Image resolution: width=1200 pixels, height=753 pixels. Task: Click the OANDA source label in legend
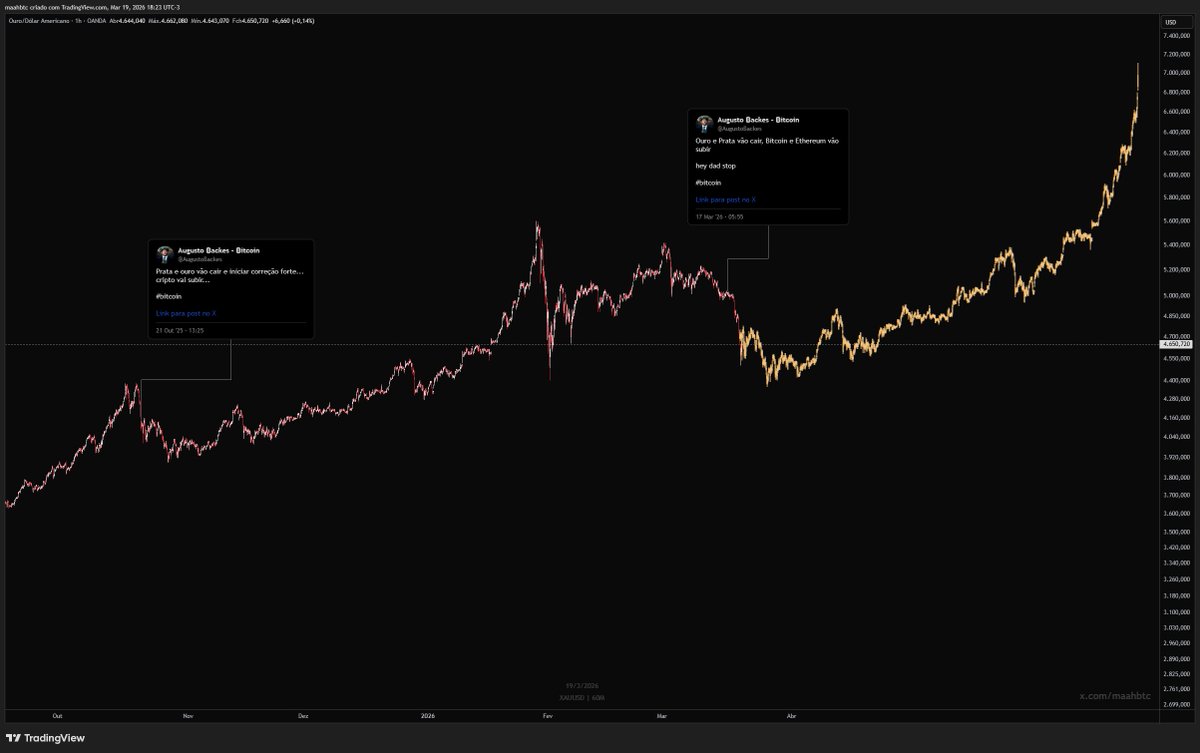[97, 21]
